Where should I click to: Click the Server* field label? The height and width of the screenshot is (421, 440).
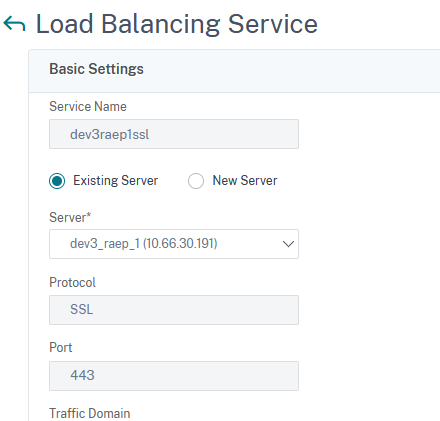(70, 217)
